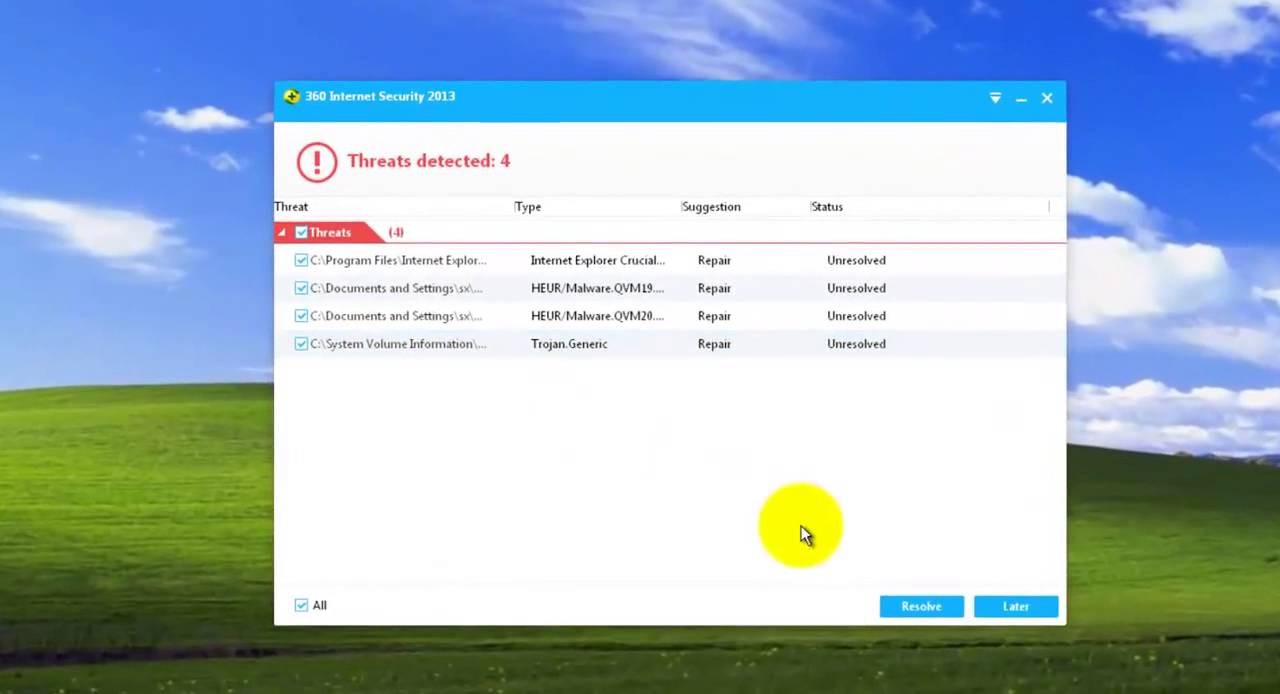Click the Internet Explorer Crucial... type cell
This screenshot has height=694, width=1280.
pos(598,260)
